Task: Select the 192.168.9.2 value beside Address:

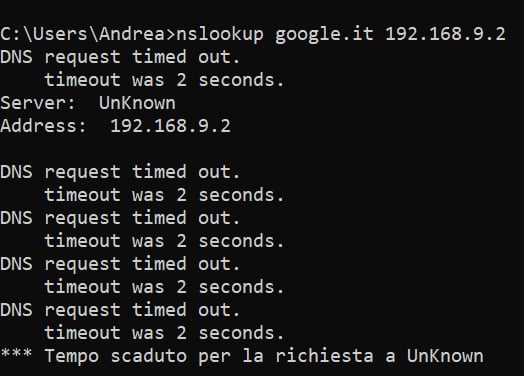Action: point(170,126)
